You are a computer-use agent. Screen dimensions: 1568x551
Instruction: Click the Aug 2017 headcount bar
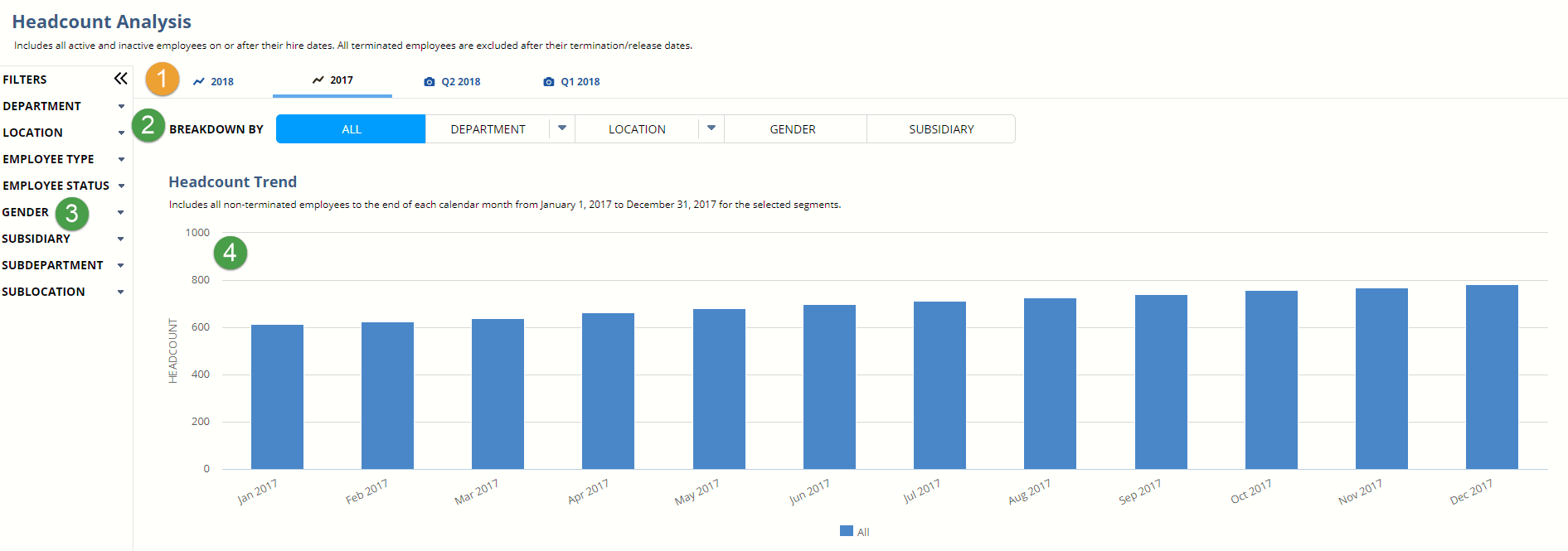click(x=1050, y=384)
